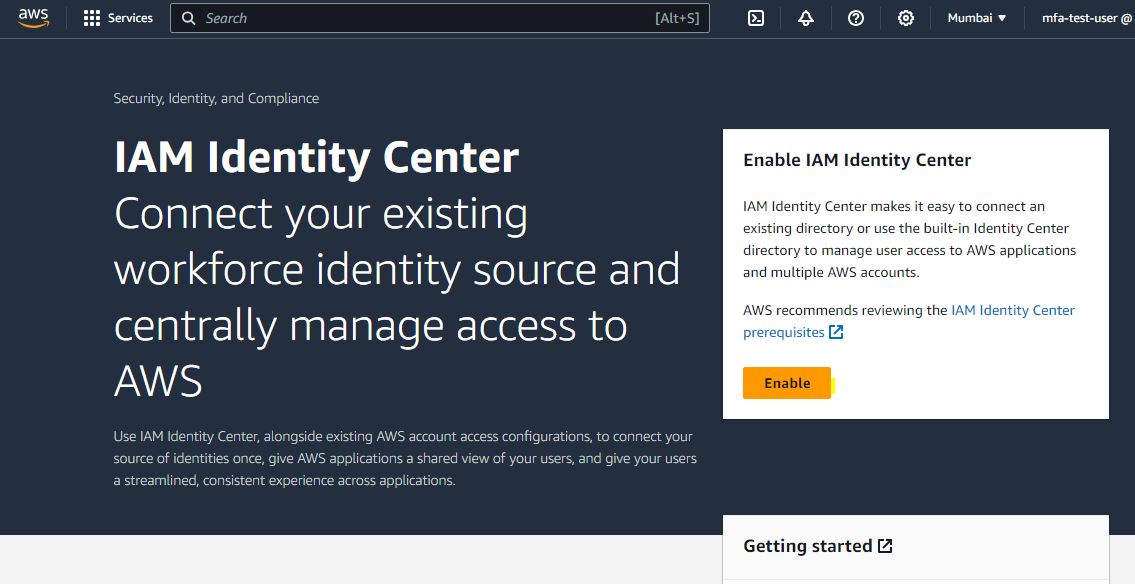Click the AWS logo to go home
Image resolution: width=1135 pixels, height=584 pixels.
point(33,18)
